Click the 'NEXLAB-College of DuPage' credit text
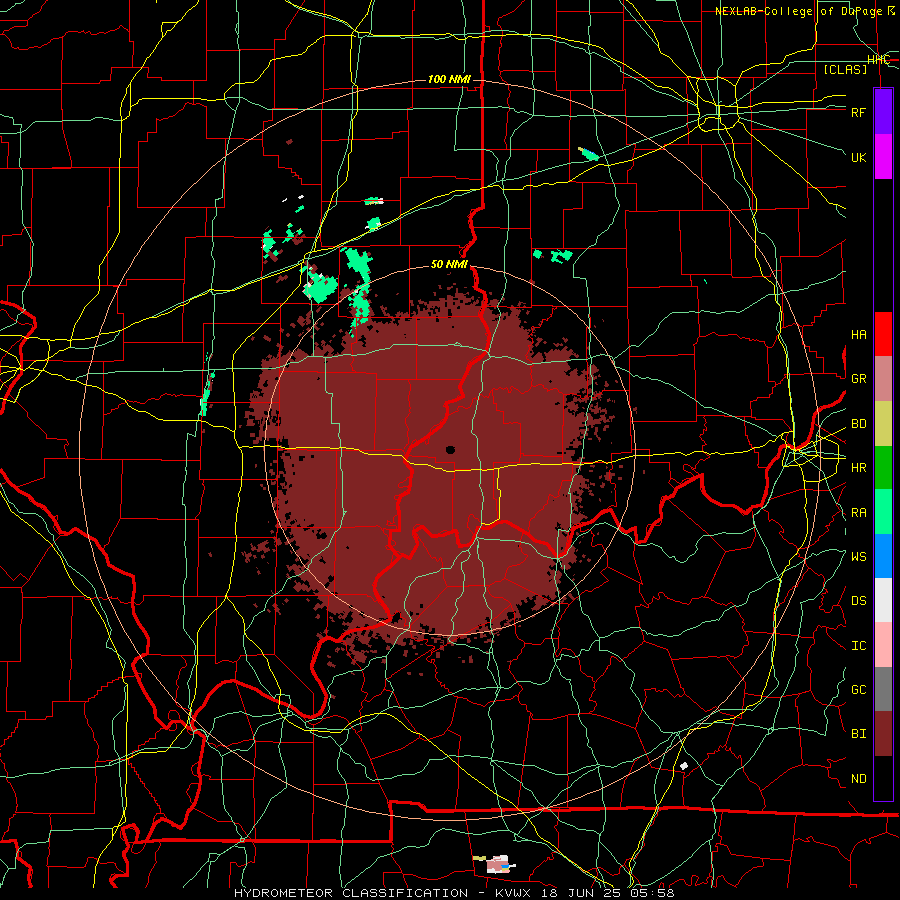Viewport: 900px width, 900px height. pos(800,11)
